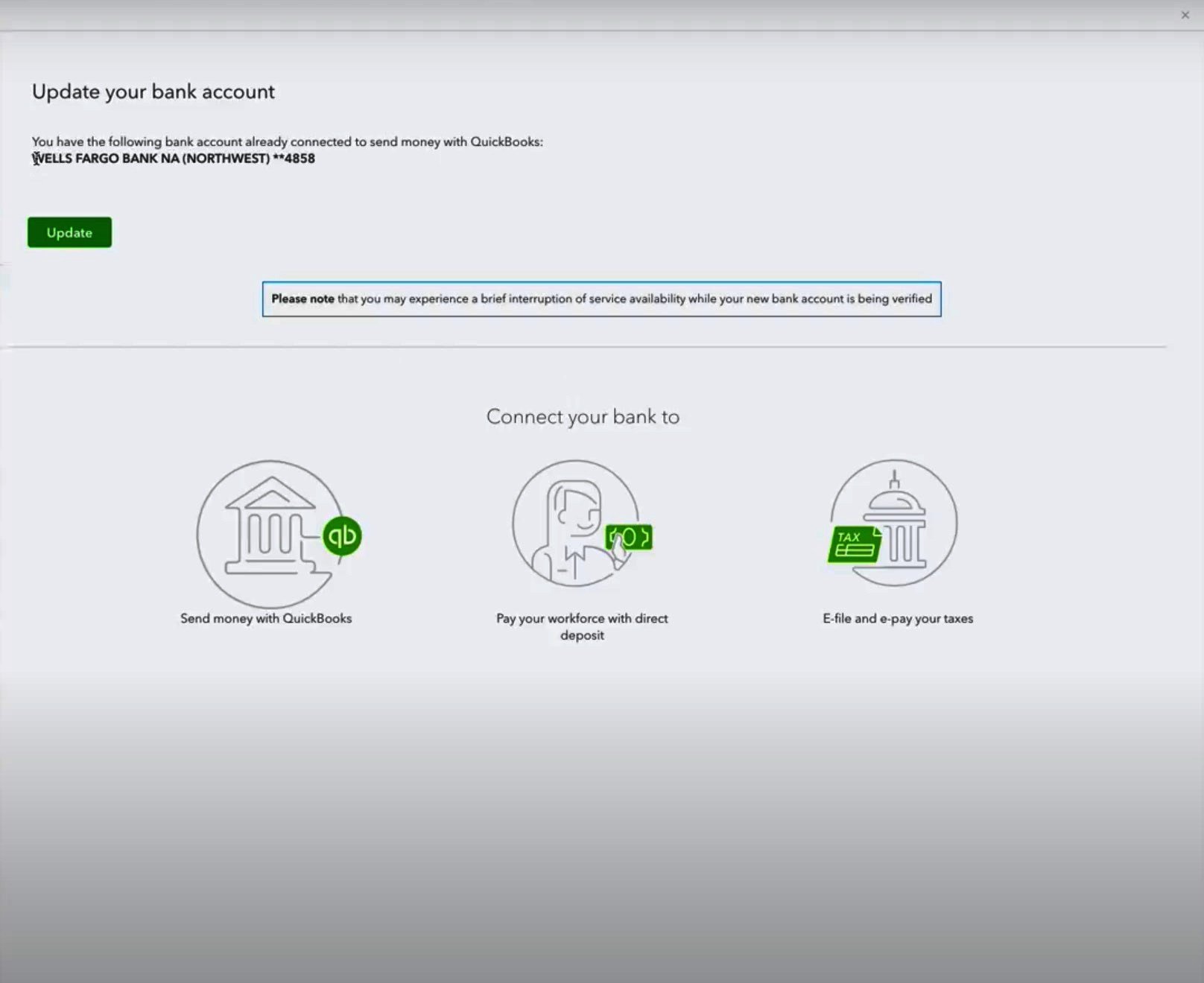Click the bold Please note text
The width and height of the screenshot is (1204, 983).
click(302, 299)
